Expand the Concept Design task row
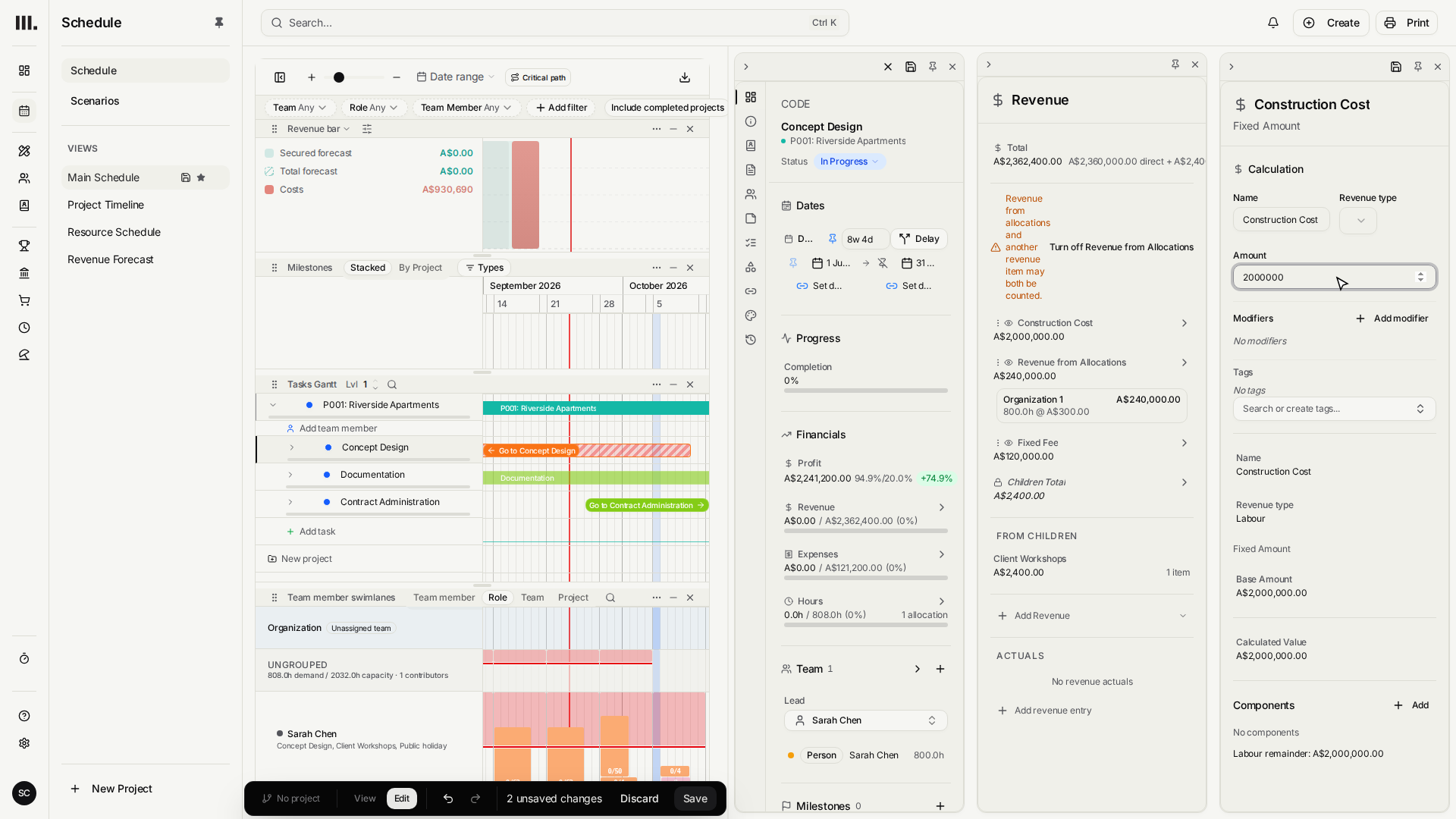 point(292,447)
